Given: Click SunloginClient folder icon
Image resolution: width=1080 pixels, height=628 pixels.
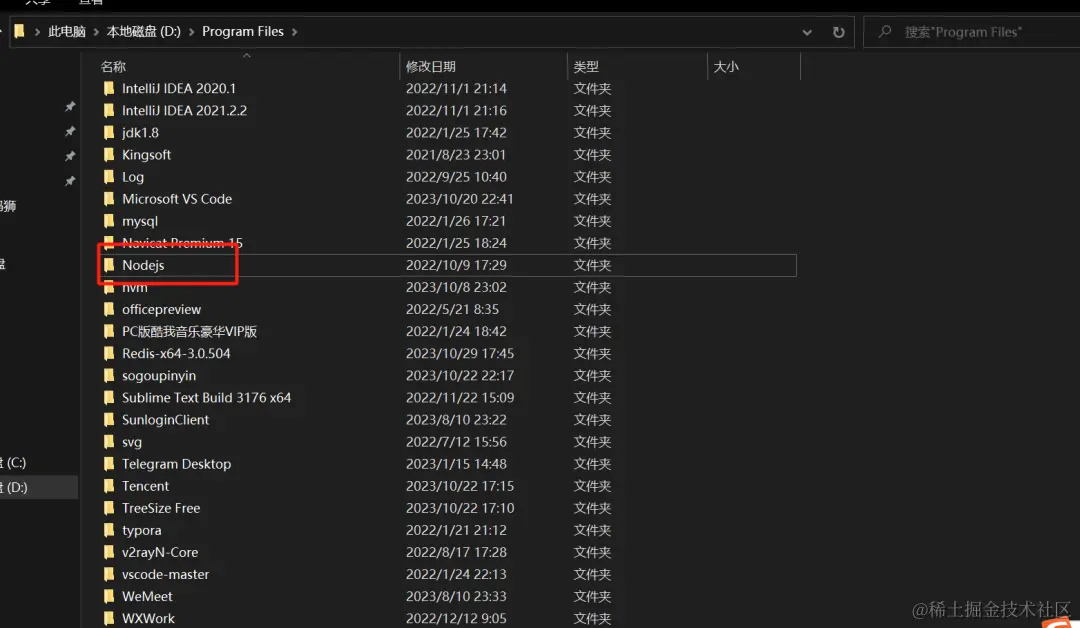Looking at the screenshot, I should [109, 419].
